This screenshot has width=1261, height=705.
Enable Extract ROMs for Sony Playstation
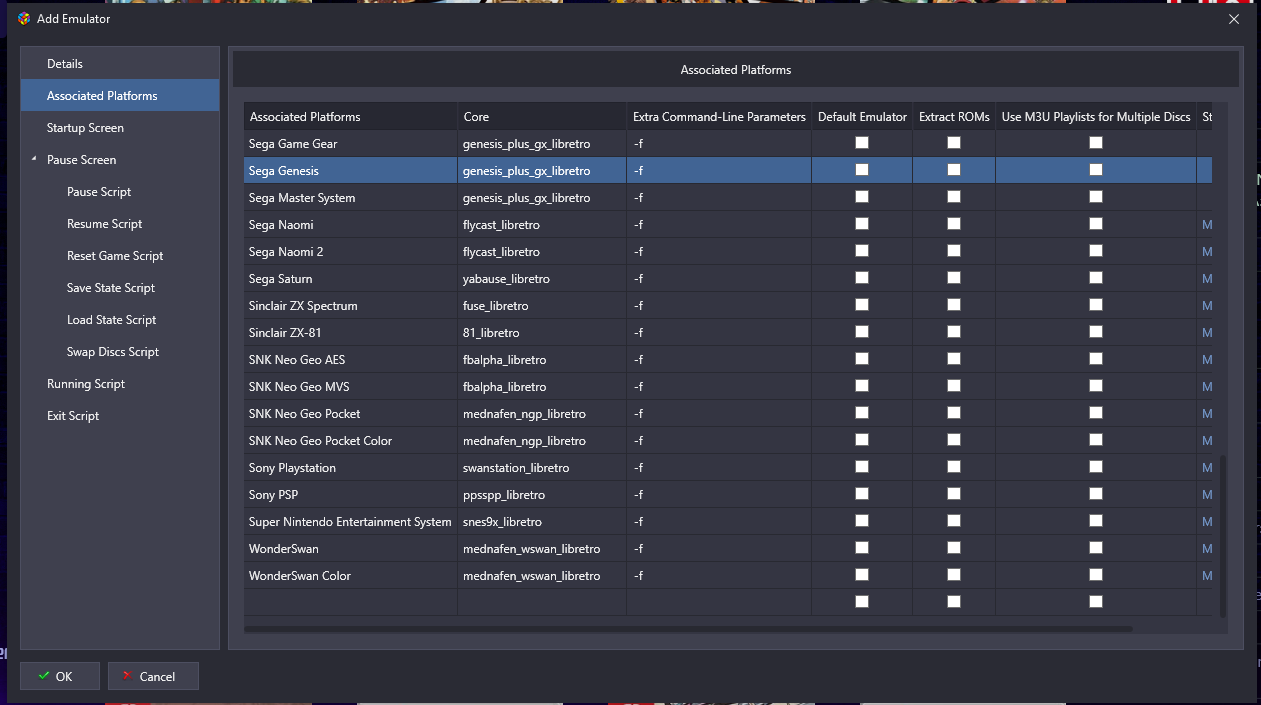point(954,467)
